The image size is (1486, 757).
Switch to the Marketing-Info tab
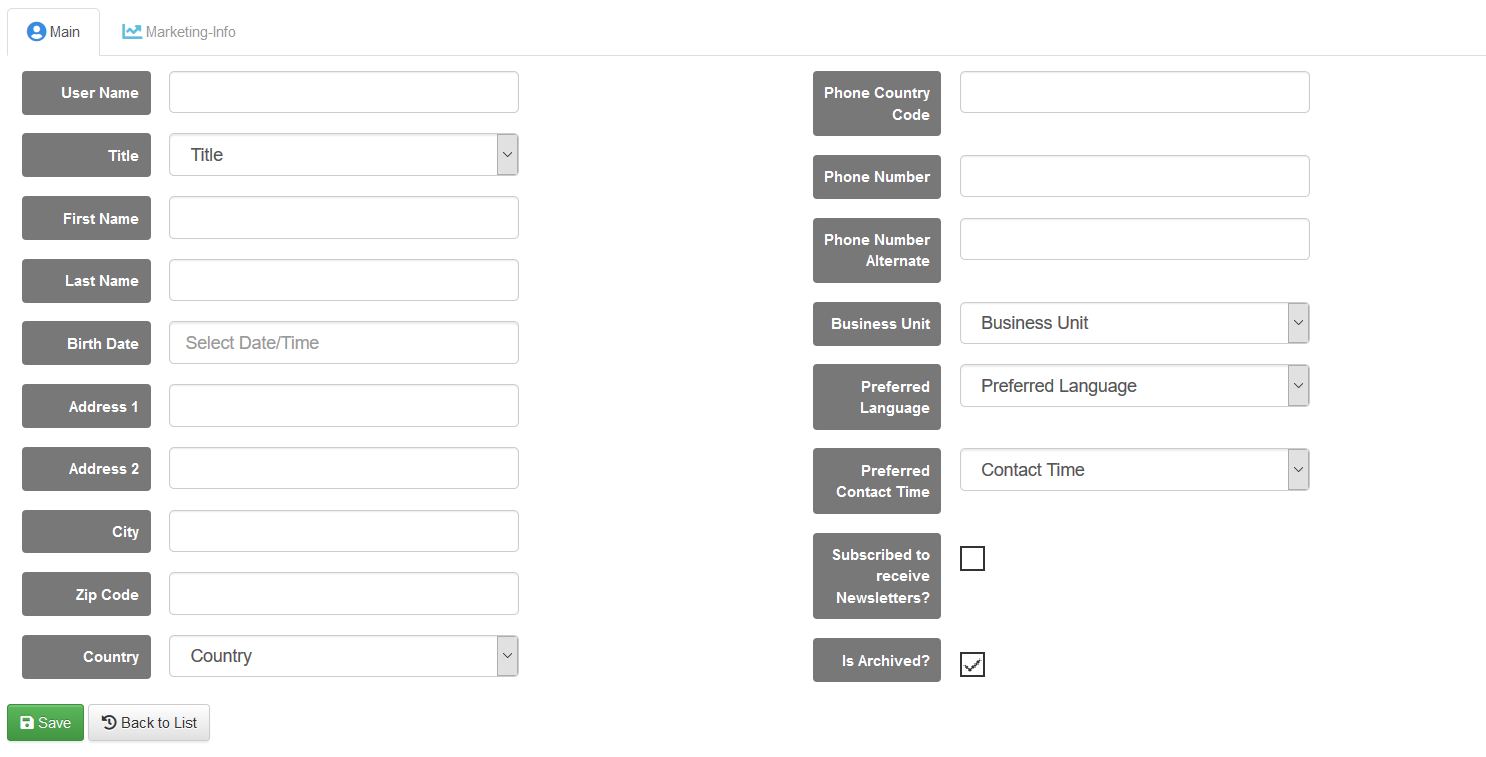pyautogui.click(x=180, y=32)
